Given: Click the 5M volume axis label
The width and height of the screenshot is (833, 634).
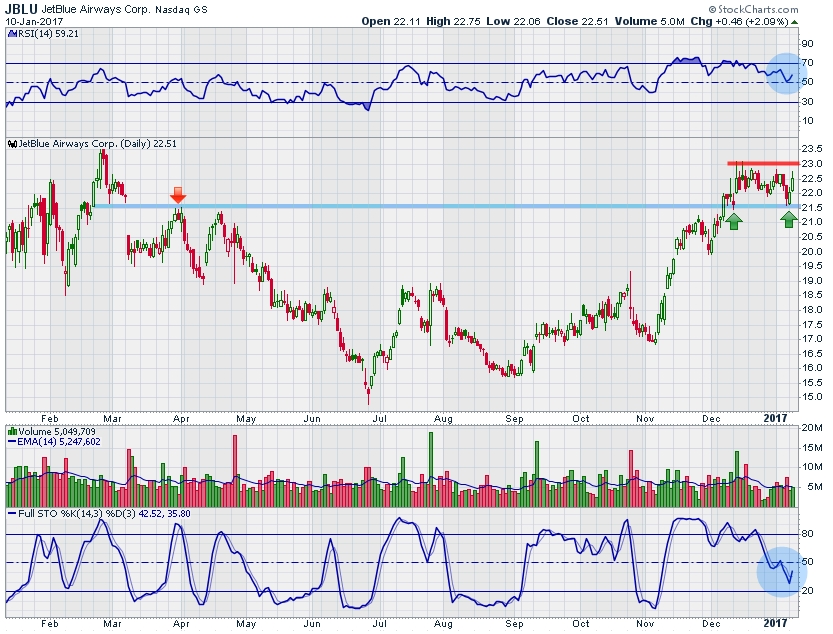Looking at the screenshot, I should [x=814, y=487].
